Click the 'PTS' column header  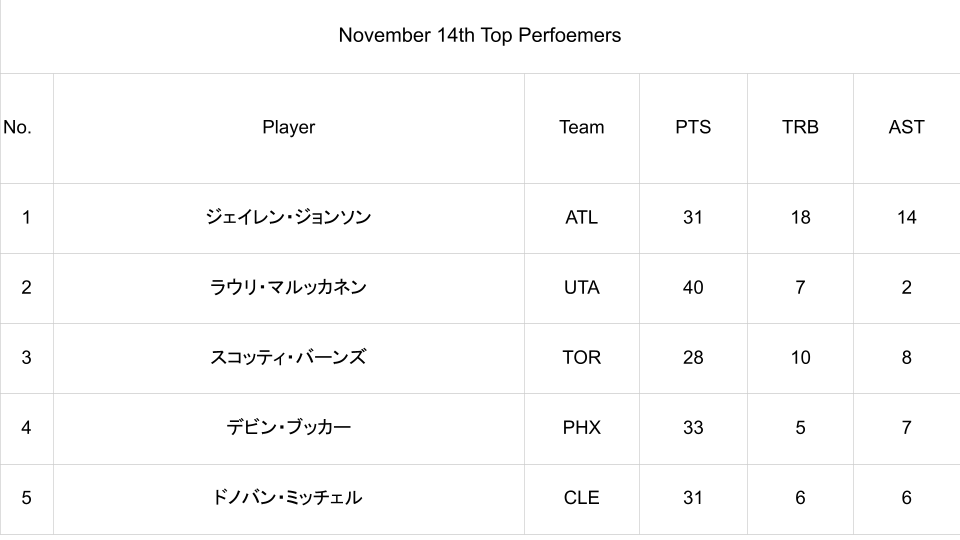[693, 127]
